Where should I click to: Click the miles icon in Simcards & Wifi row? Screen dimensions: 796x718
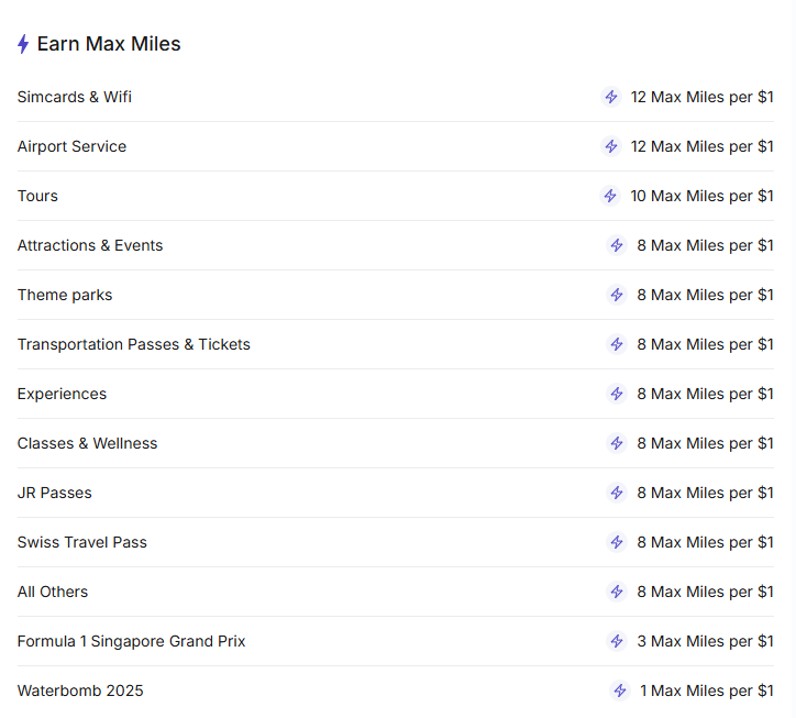[x=611, y=97]
